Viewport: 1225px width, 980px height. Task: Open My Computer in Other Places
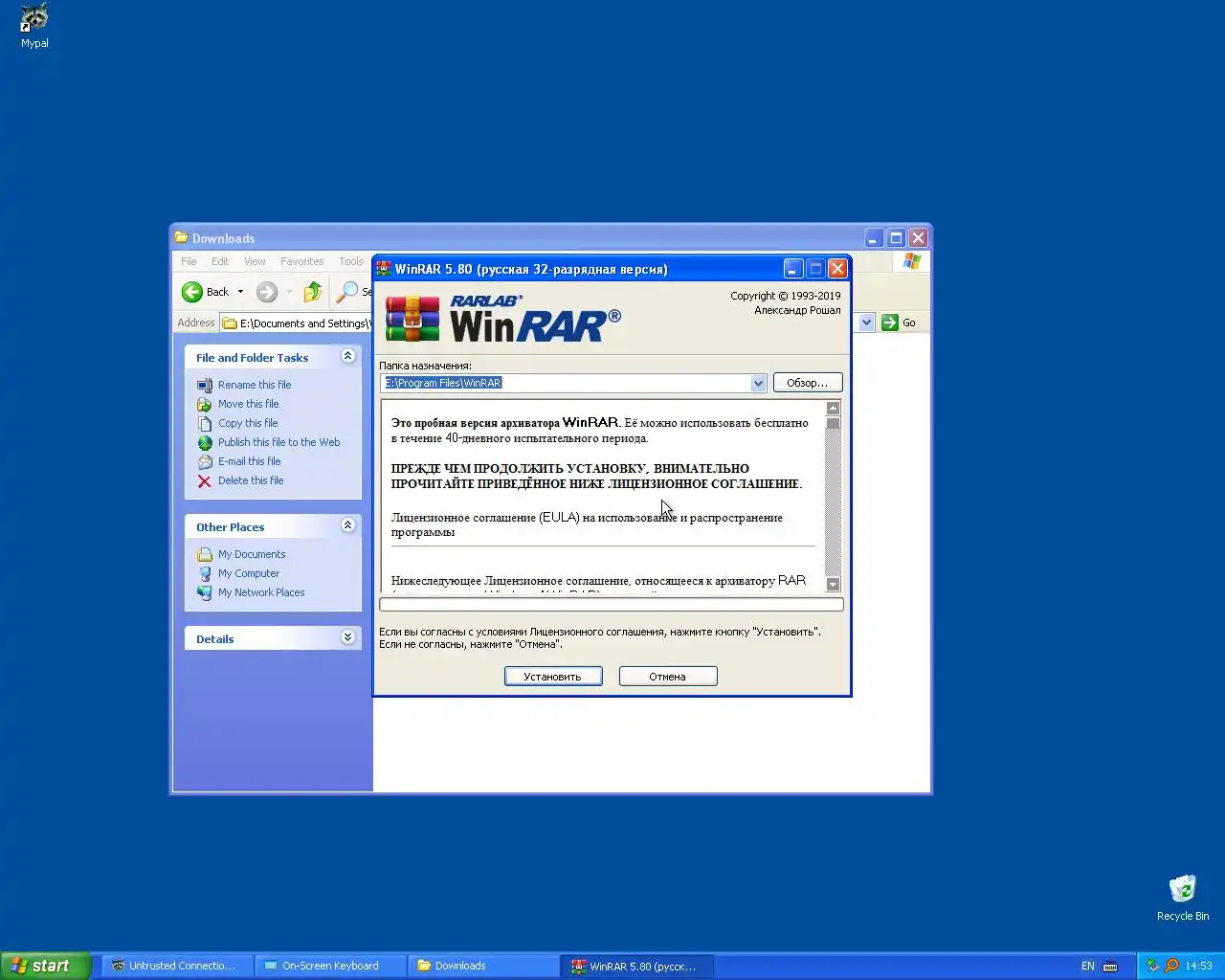[249, 573]
